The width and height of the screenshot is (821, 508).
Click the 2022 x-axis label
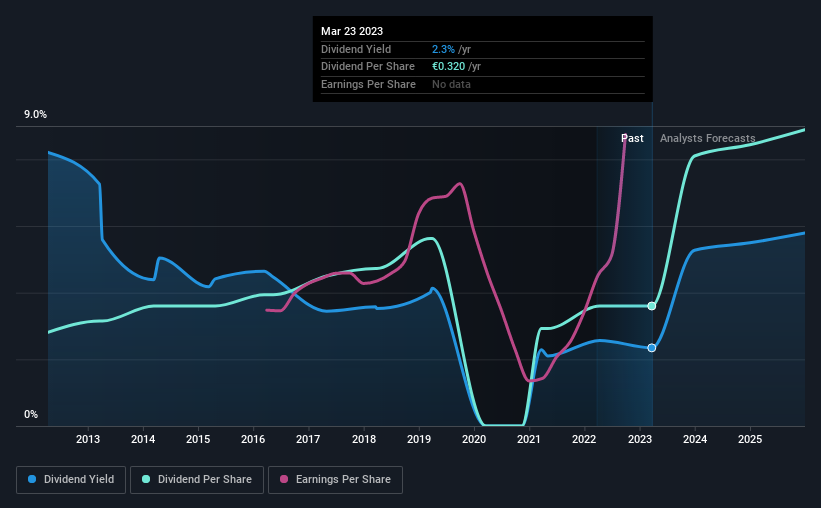584,439
